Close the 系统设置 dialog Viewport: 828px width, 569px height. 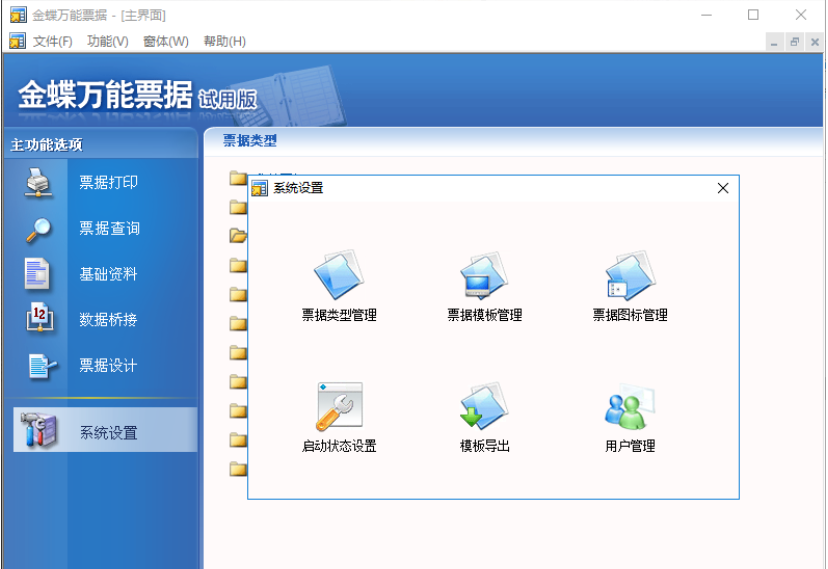coord(723,188)
